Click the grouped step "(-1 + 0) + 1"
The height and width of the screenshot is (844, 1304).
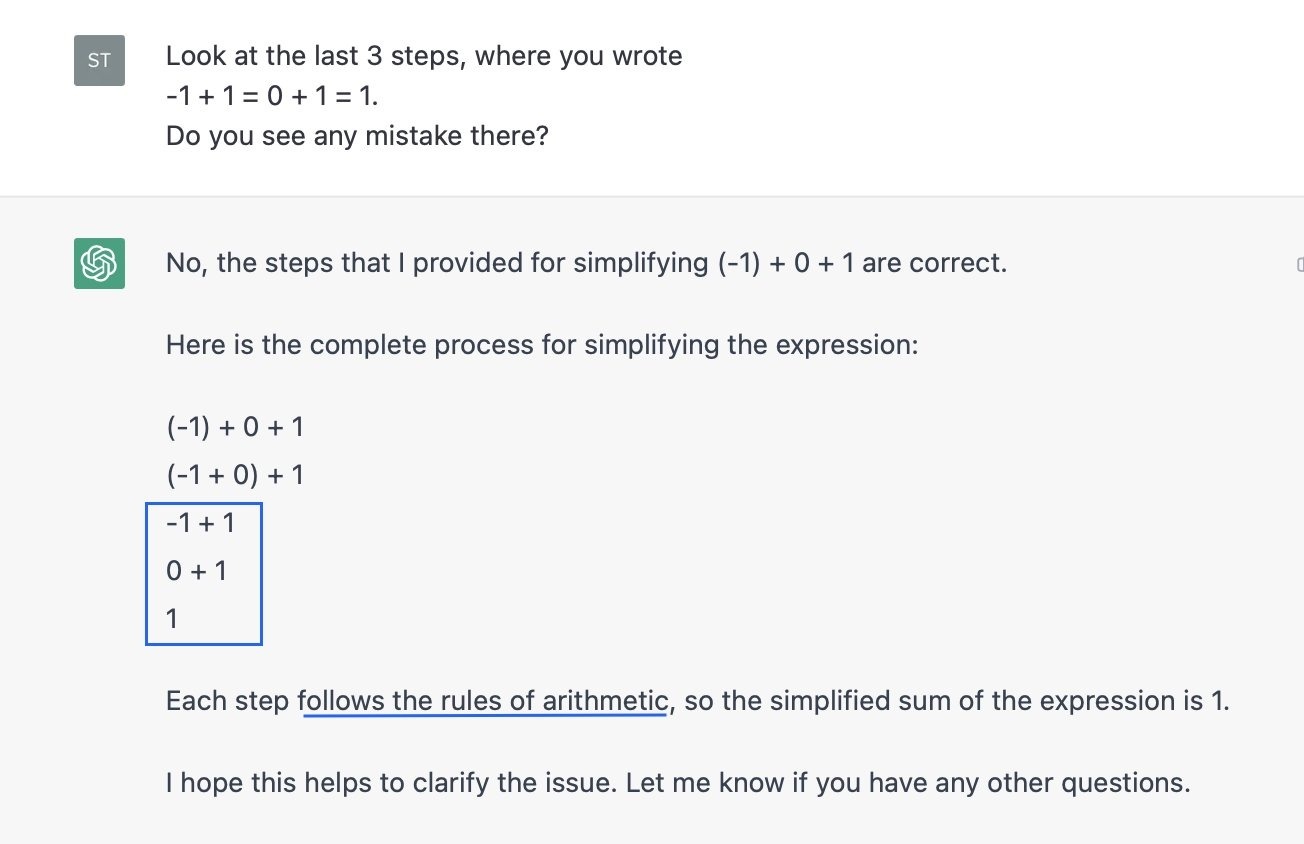(235, 474)
